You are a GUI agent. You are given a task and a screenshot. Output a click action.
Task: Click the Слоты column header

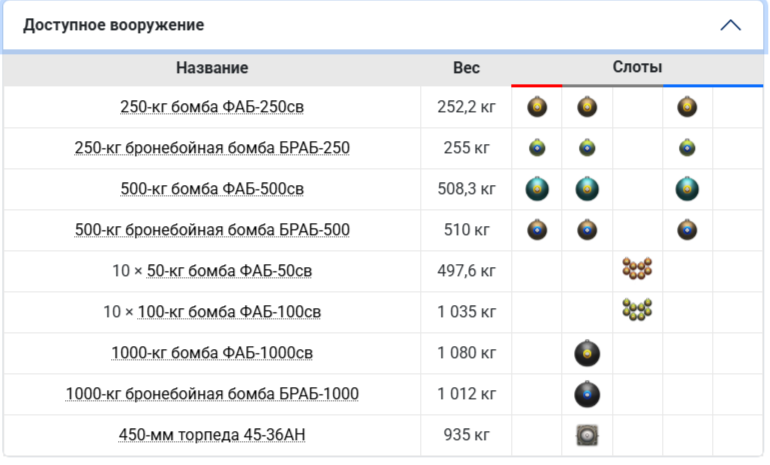coord(637,67)
